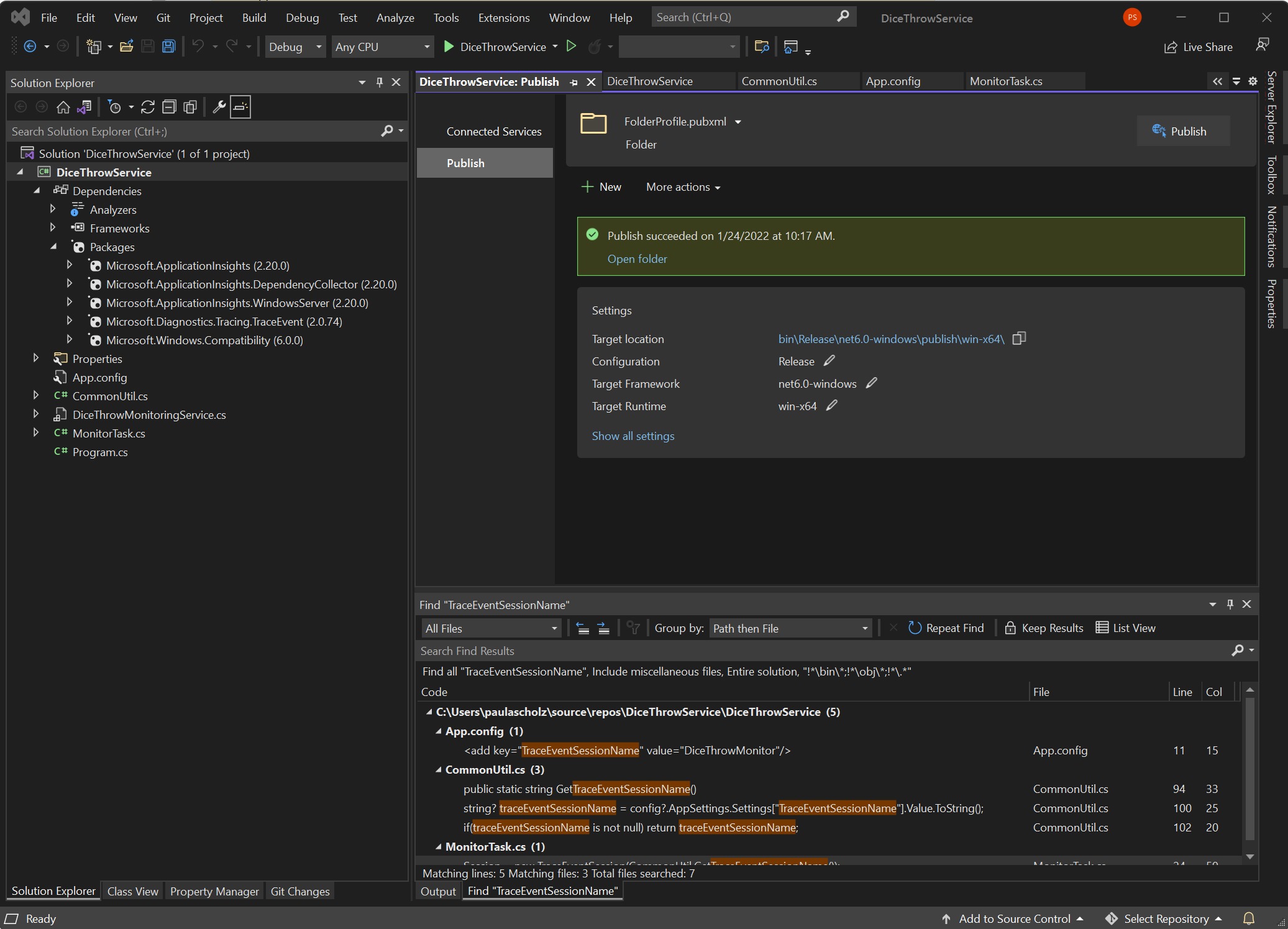The width and height of the screenshot is (1288, 929).
Task: Edit the Configuration Release pencil icon
Action: (x=829, y=361)
